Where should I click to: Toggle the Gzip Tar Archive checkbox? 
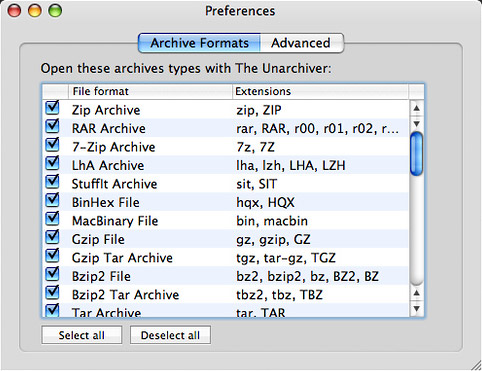pos(52,256)
